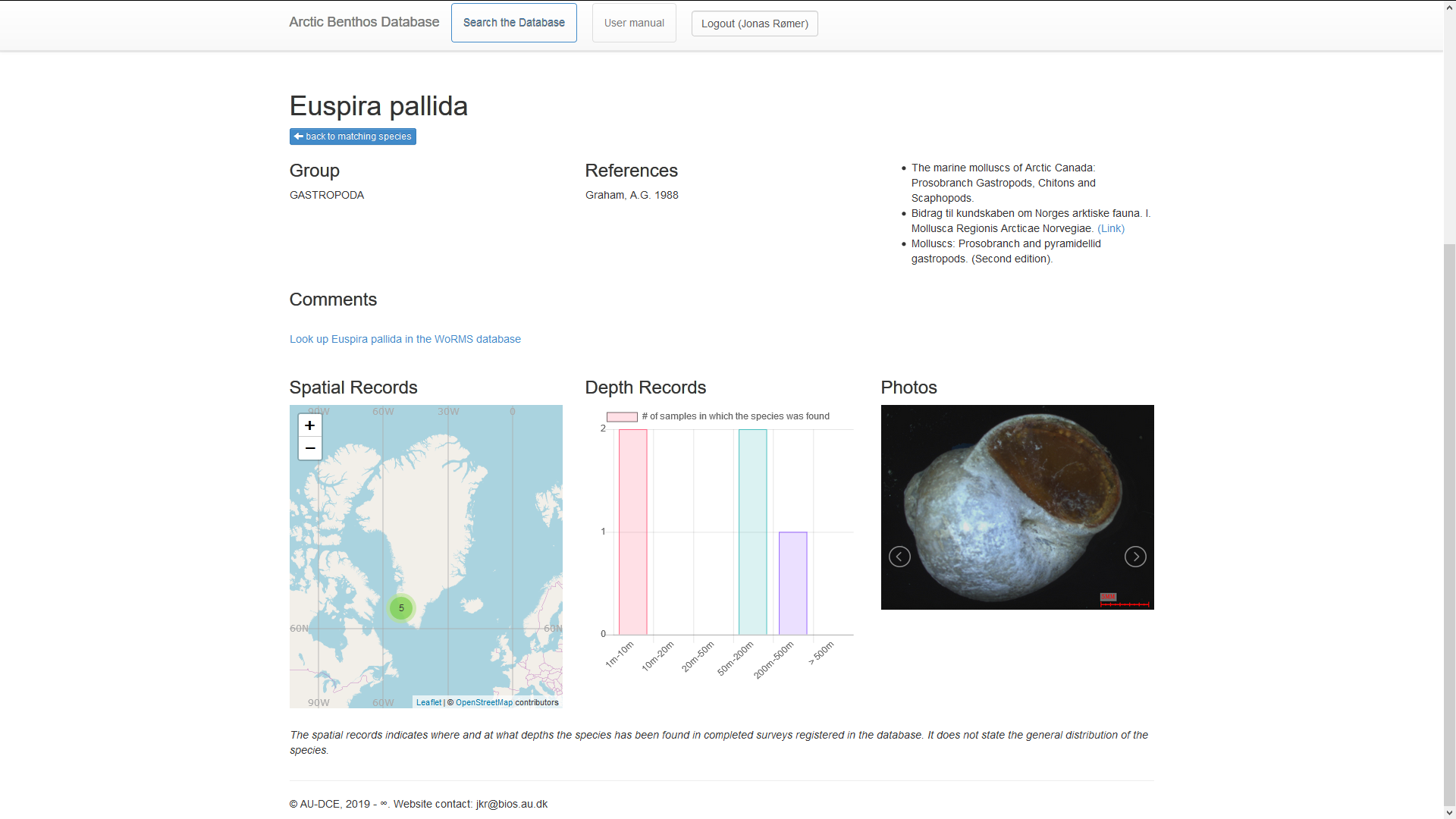1456x819 pixels.
Task: Click the green cluster marker labeled 5
Action: click(401, 608)
